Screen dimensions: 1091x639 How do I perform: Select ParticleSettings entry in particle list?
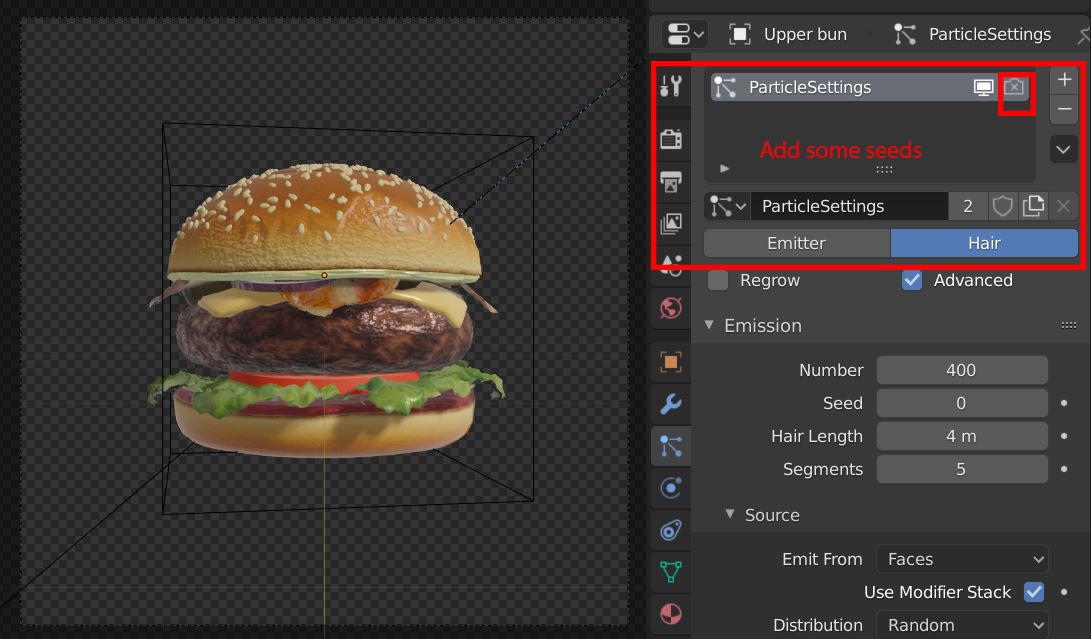tap(870, 87)
